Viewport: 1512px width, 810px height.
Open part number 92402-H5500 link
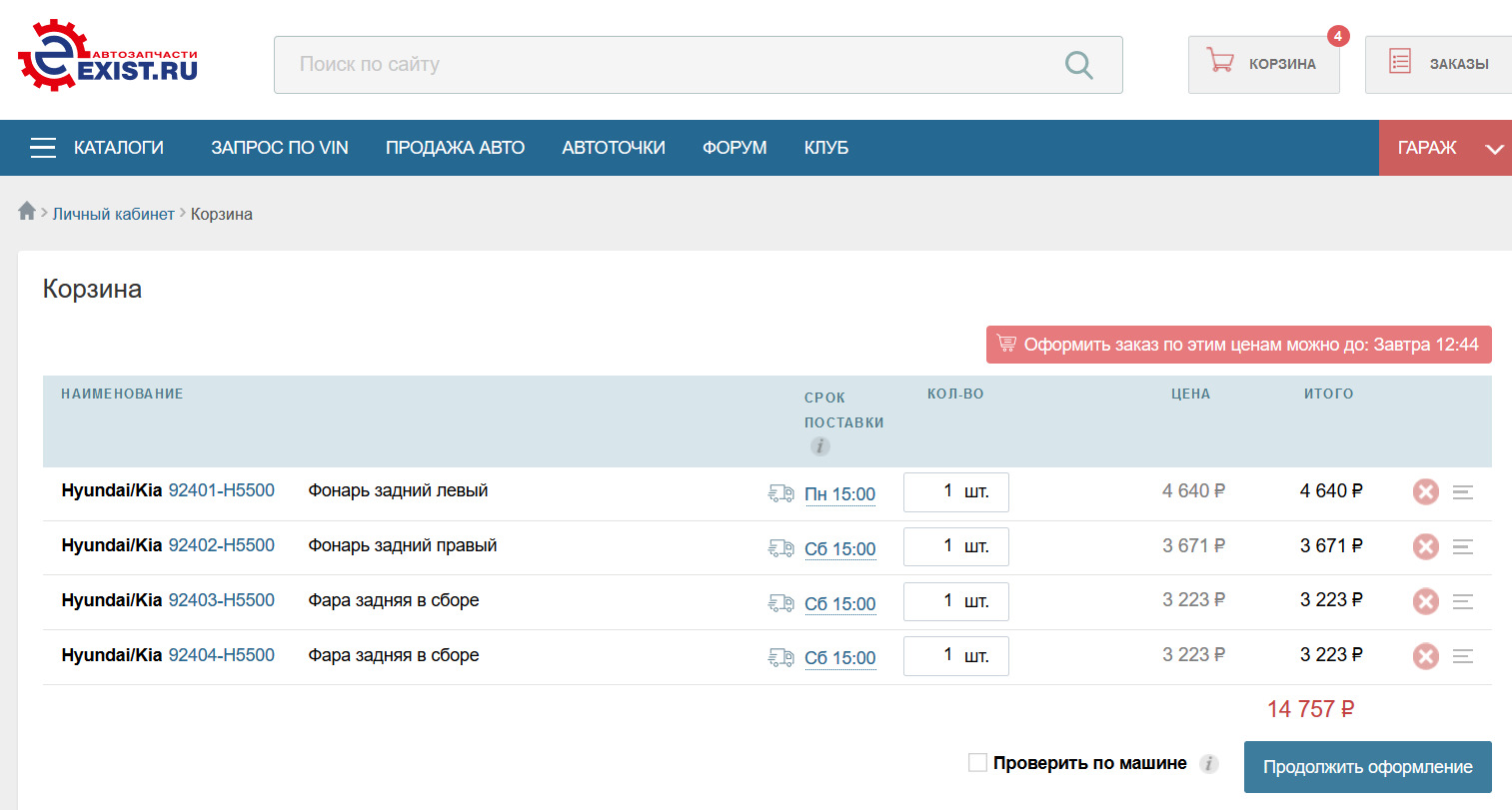[221, 545]
